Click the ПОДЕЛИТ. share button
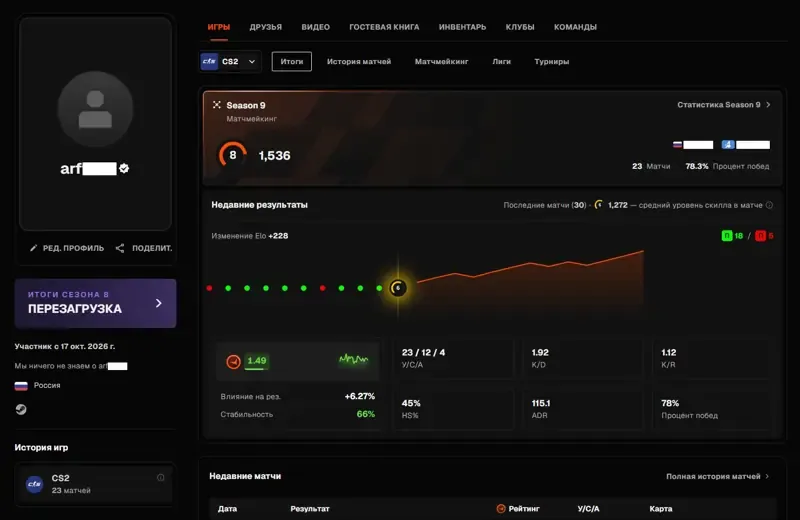800x520 pixels. pyautogui.click(x=152, y=248)
